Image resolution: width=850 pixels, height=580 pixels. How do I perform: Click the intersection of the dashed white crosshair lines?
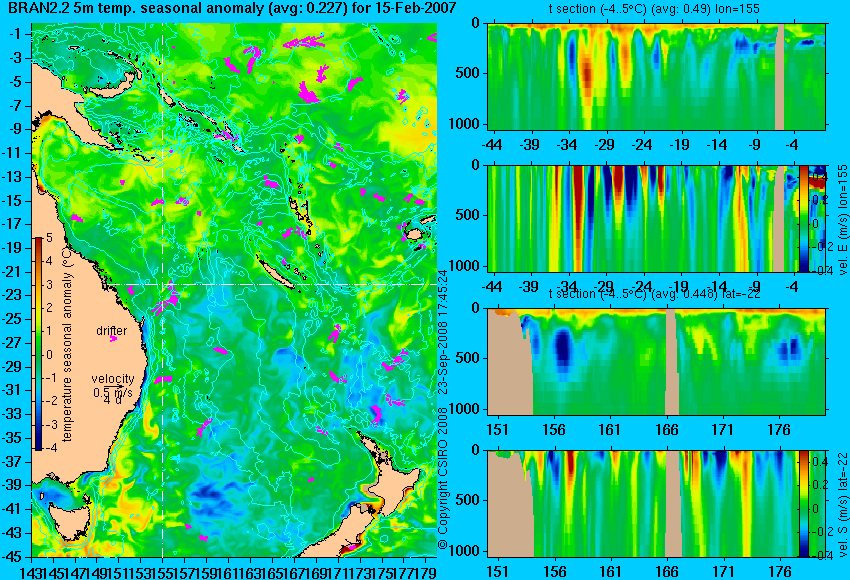click(163, 285)
